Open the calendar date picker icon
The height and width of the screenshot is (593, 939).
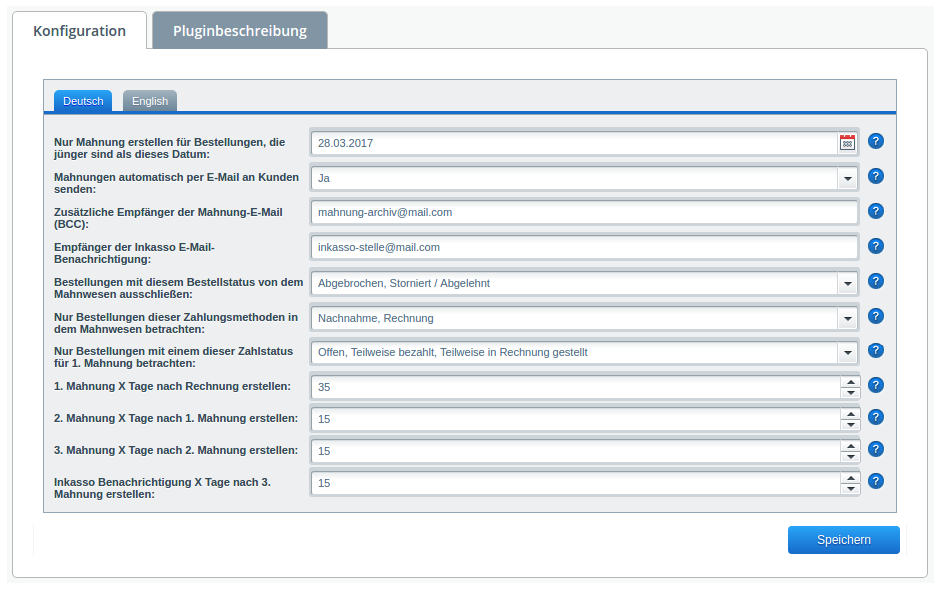click(847, 143)
